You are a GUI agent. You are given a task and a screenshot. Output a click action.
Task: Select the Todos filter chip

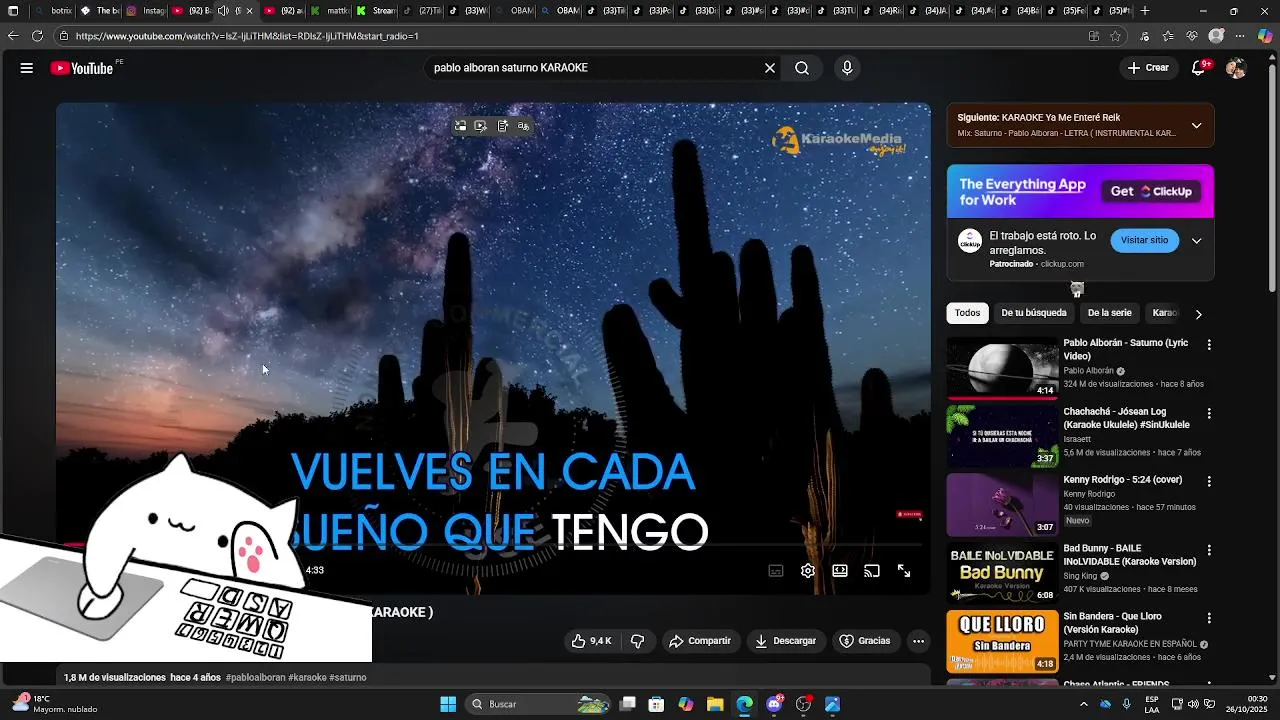967,313
